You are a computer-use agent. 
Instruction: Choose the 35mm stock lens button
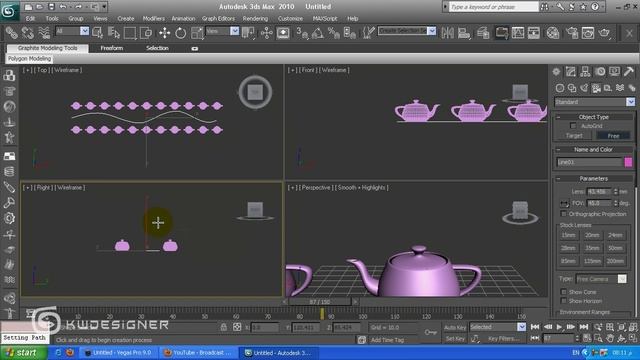click(x=592, y=248)
